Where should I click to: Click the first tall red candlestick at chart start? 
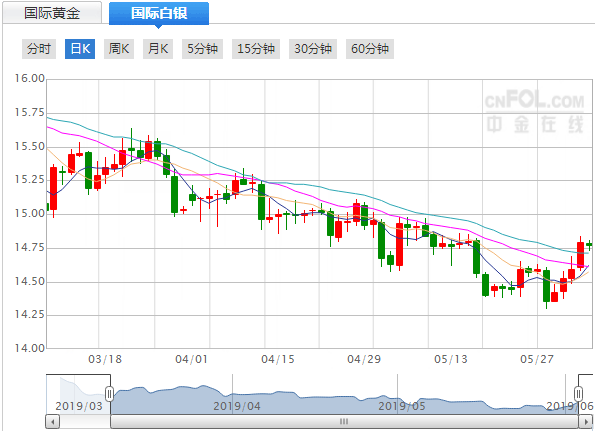[54, 189]
